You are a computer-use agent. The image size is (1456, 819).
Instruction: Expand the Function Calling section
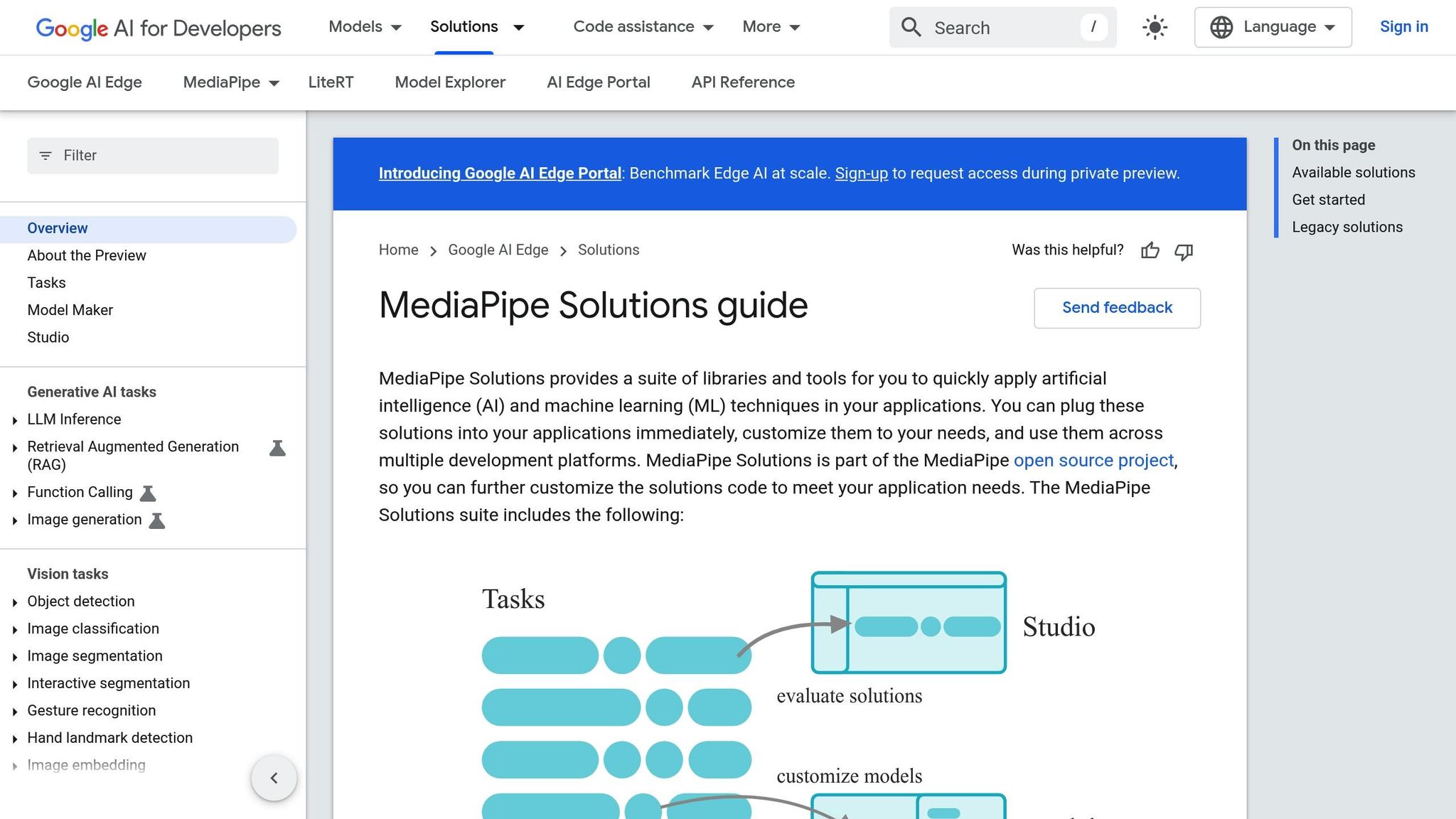click(x=15, y=493)
